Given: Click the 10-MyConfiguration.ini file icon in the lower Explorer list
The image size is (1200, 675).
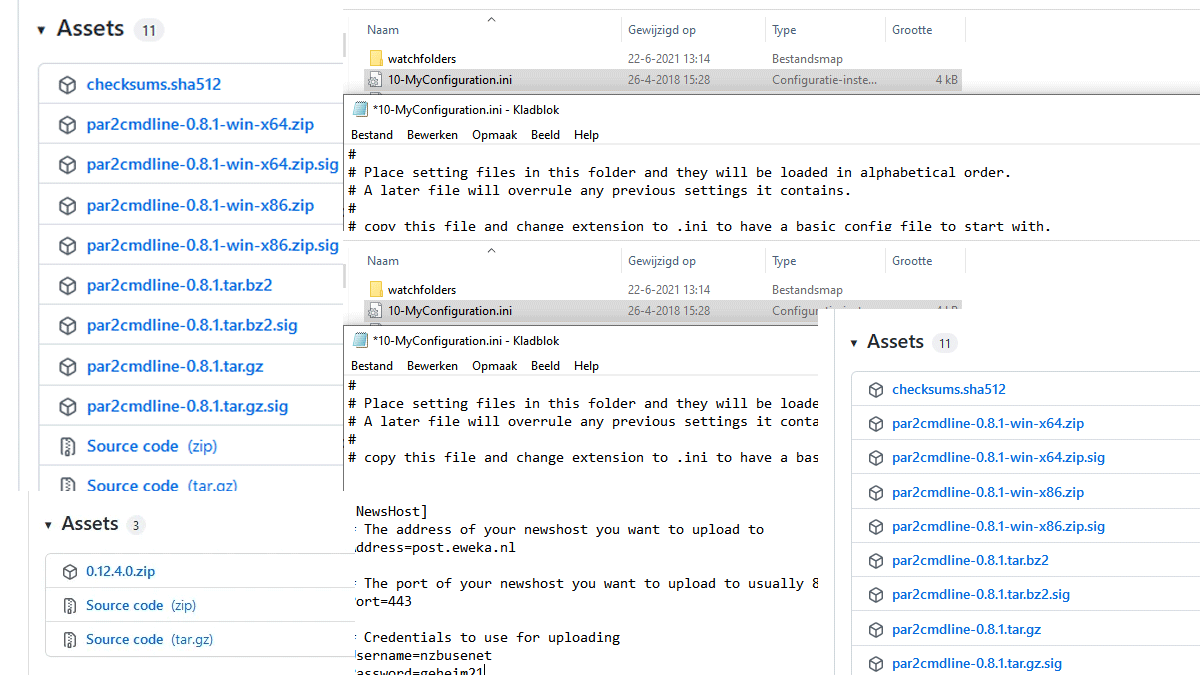Looking at the screenshot, I should (376, 311).
